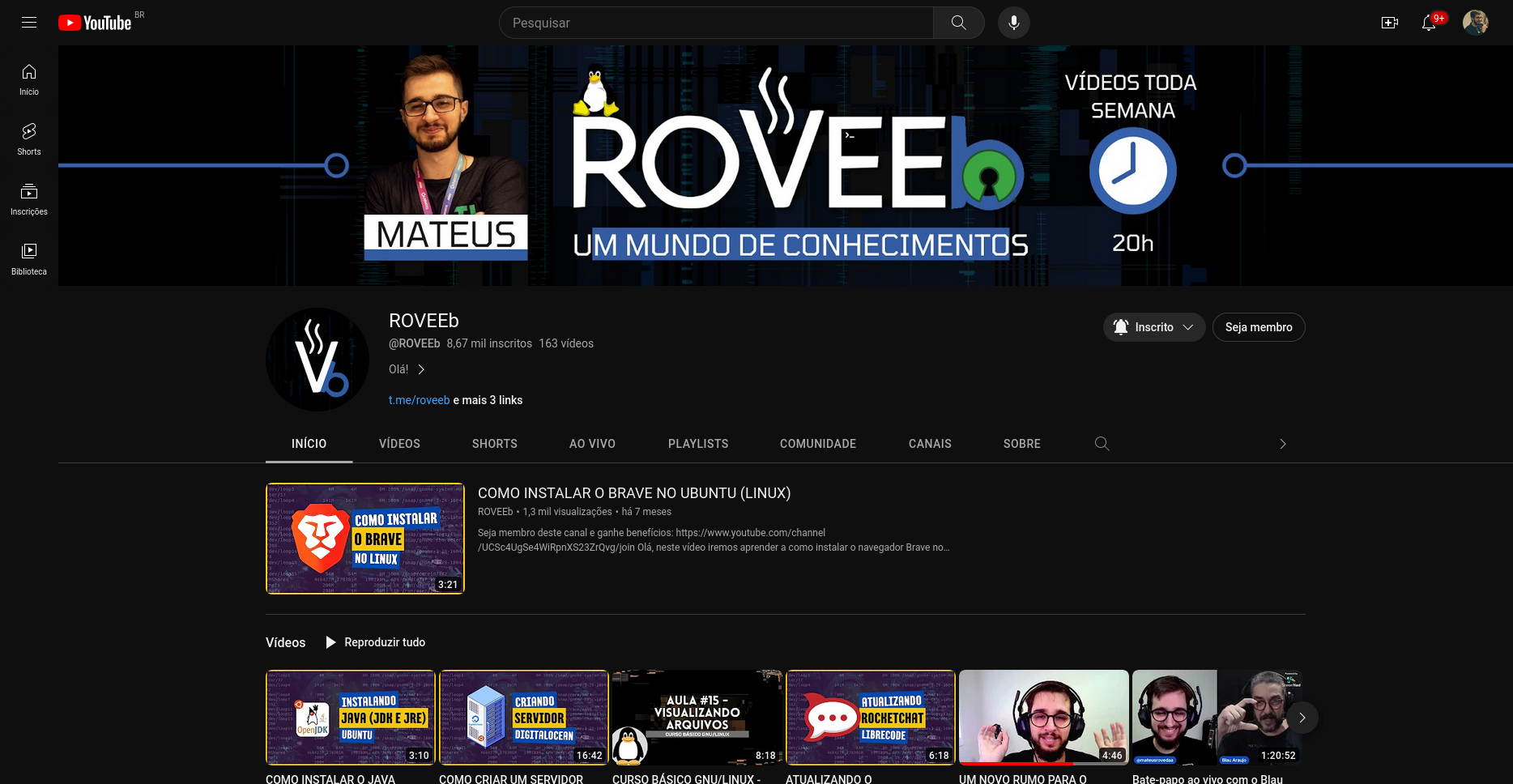Open Biblioteca in sidebar

(29, 259)
